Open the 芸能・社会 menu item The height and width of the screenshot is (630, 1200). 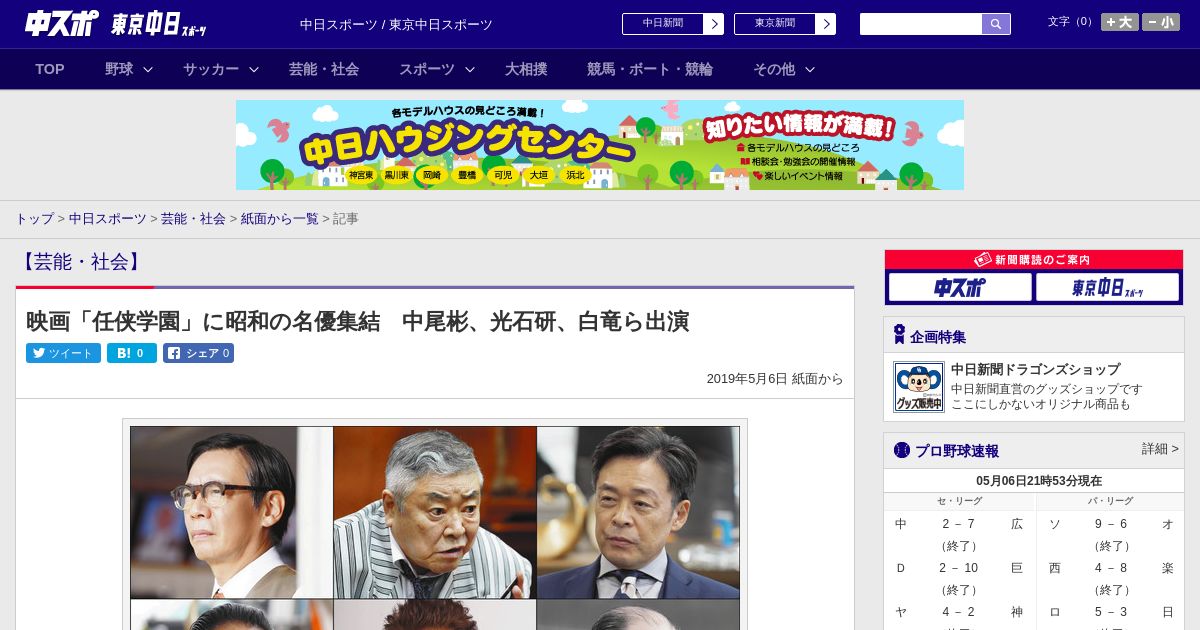click(x=324, y=69)
